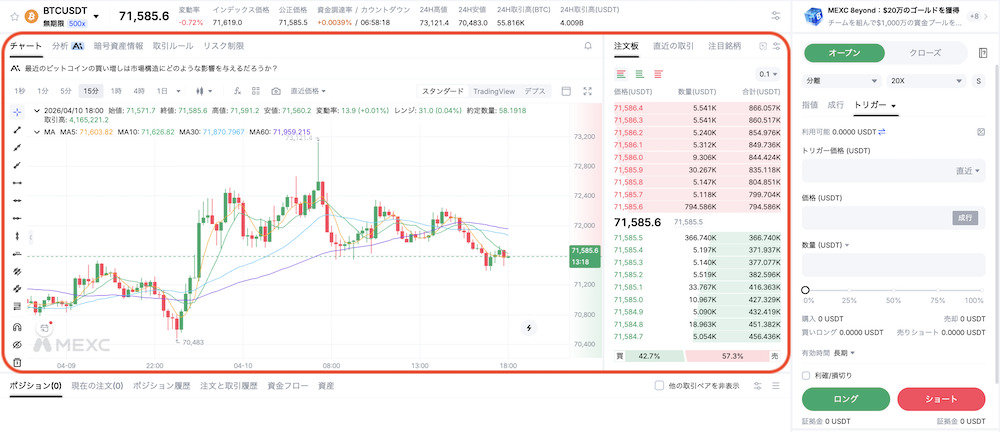Open order book settings sliders icon
Screen dimensions: 1000x432
tap(777, 46)
